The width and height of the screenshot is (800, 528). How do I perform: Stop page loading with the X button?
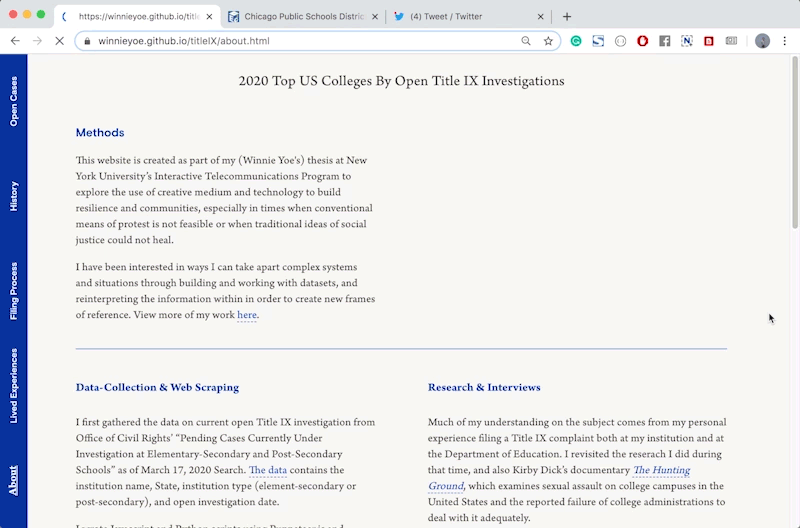pos(59,41)
